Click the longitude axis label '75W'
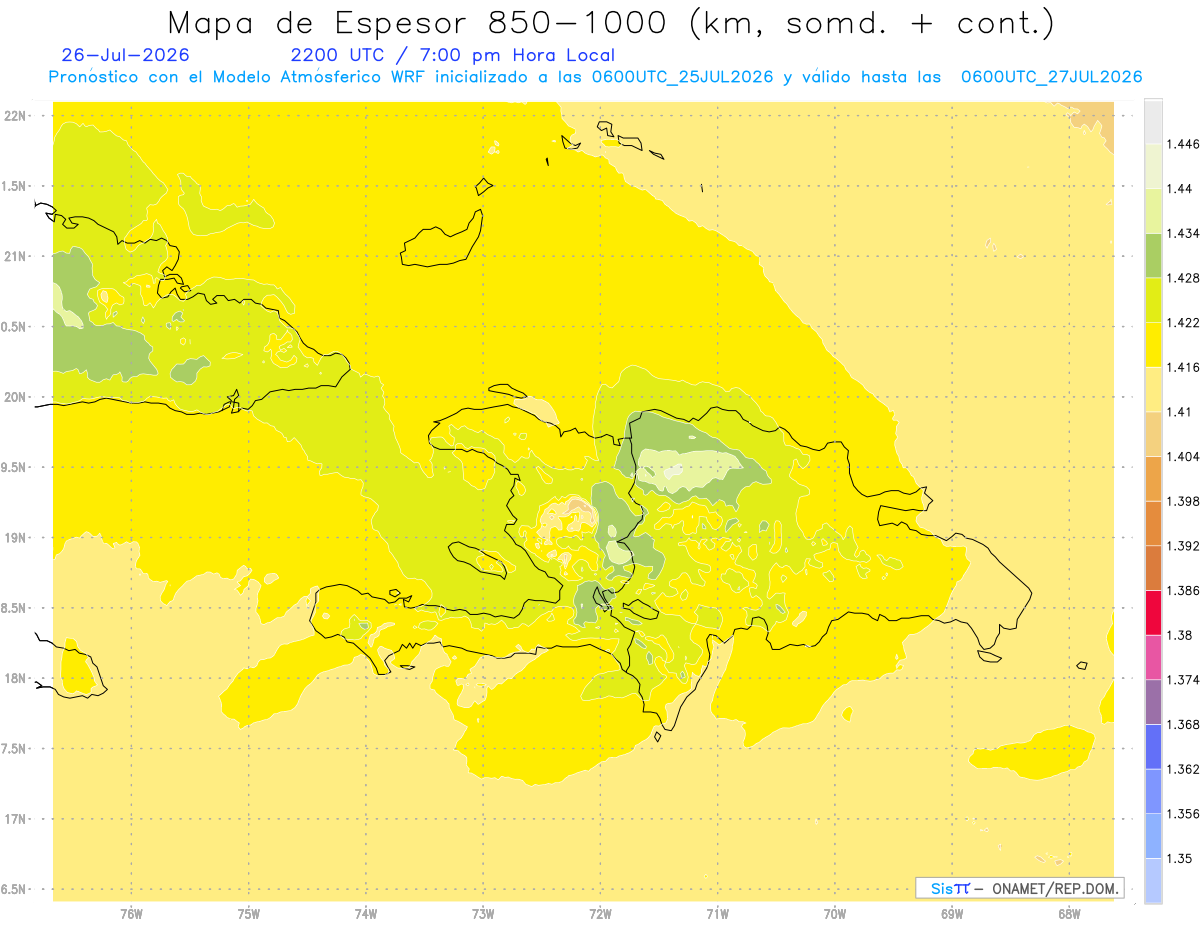The image size is (1200, 927). coord(249,913)
